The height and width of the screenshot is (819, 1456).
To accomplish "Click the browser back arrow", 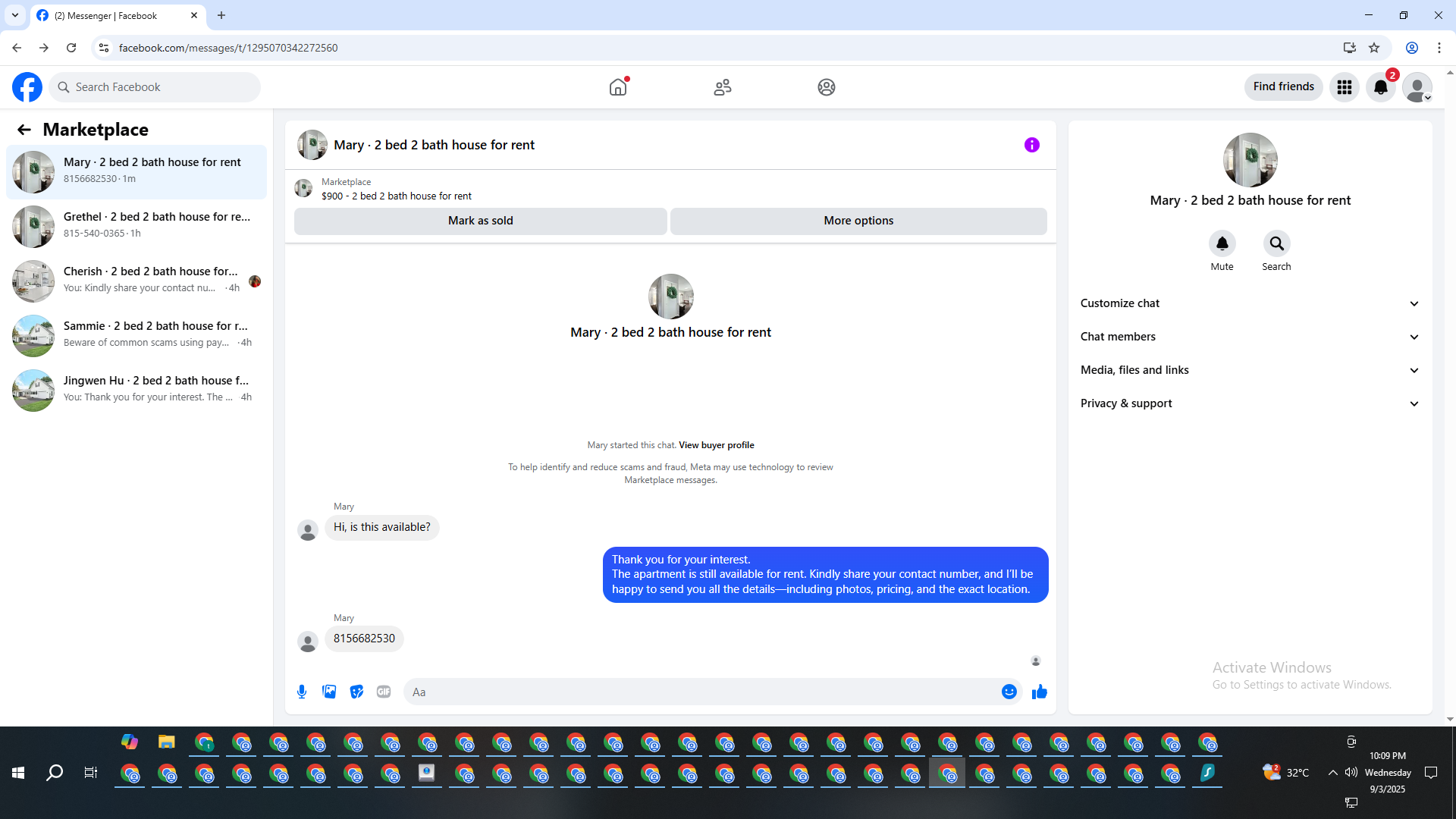I will click(x=17, y=48).
